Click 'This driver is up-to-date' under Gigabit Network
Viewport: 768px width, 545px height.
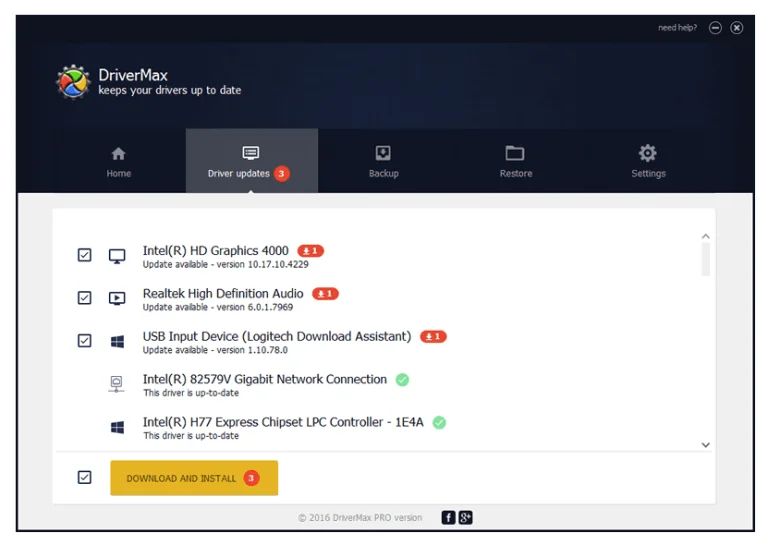(x=191, y=393)
